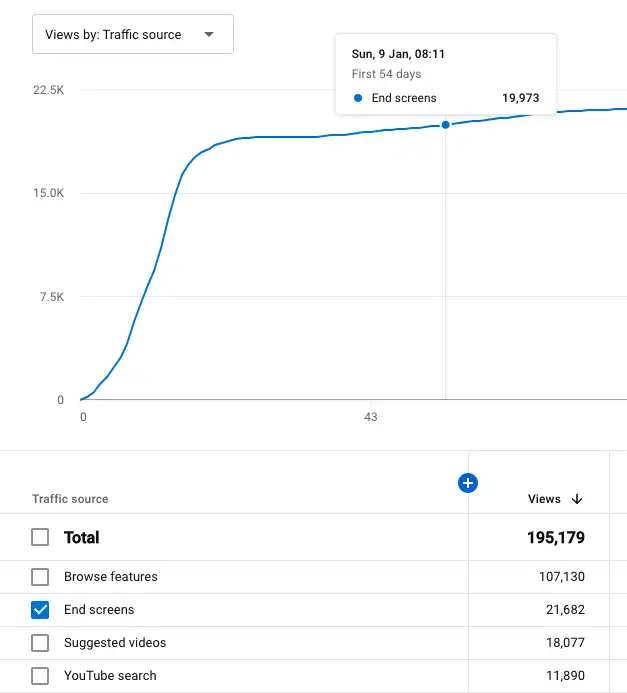Select the YouTube search checkbox
Viewport: 627px width, 693px height.
[x=40, y=676]
